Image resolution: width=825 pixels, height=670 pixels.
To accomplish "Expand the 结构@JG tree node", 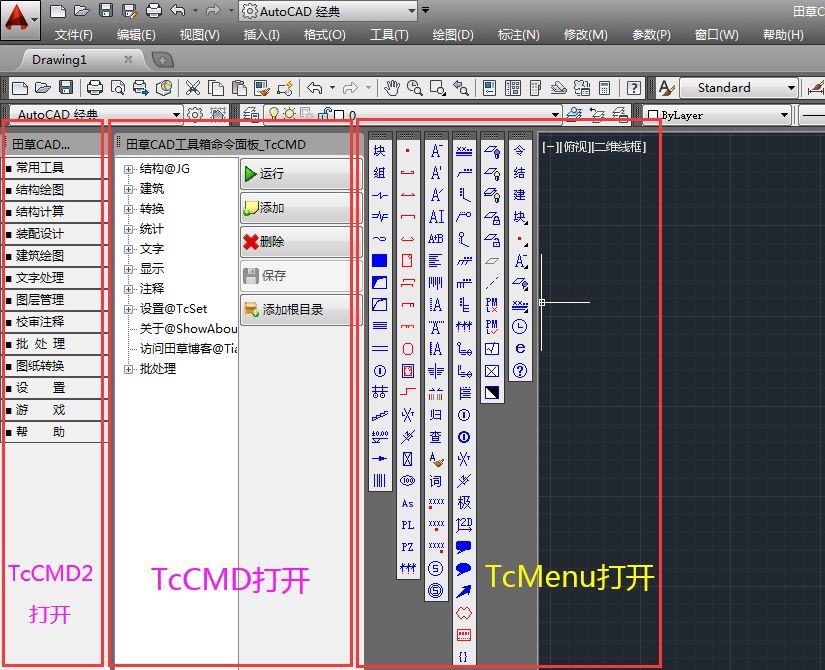I will click(x=128, y=169).
